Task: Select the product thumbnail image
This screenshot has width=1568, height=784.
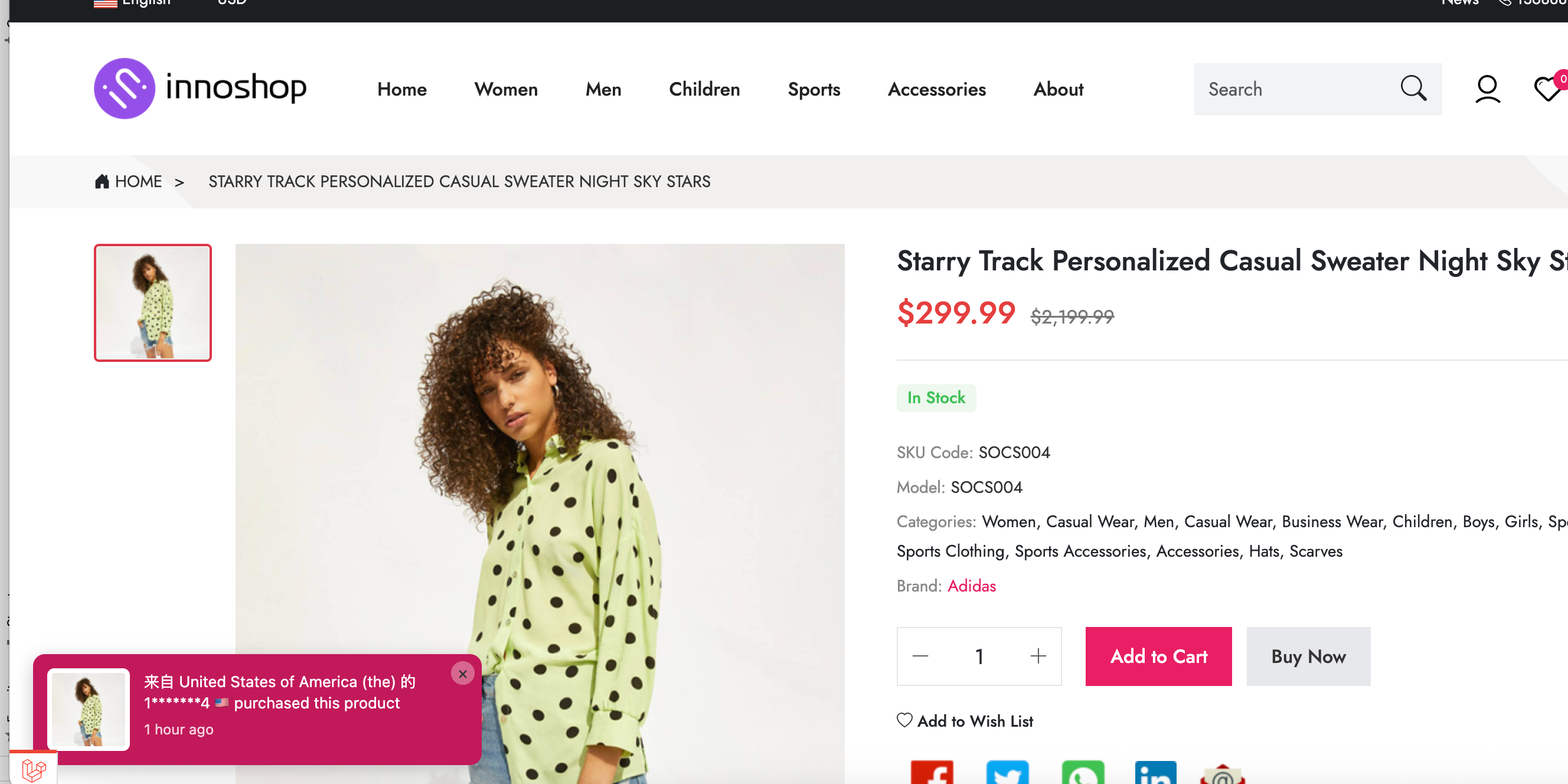Action: tap(153, 302)
